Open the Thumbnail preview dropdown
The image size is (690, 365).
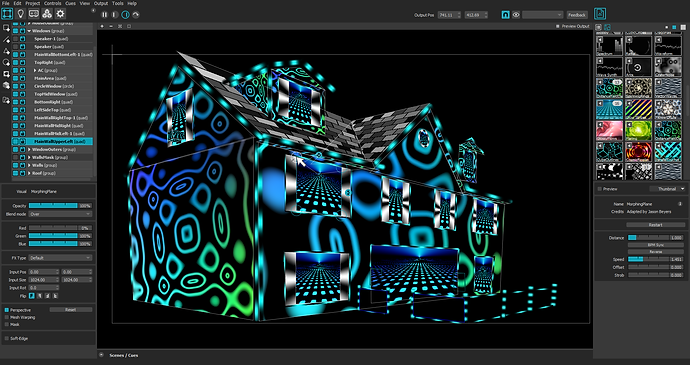[668, 189]
